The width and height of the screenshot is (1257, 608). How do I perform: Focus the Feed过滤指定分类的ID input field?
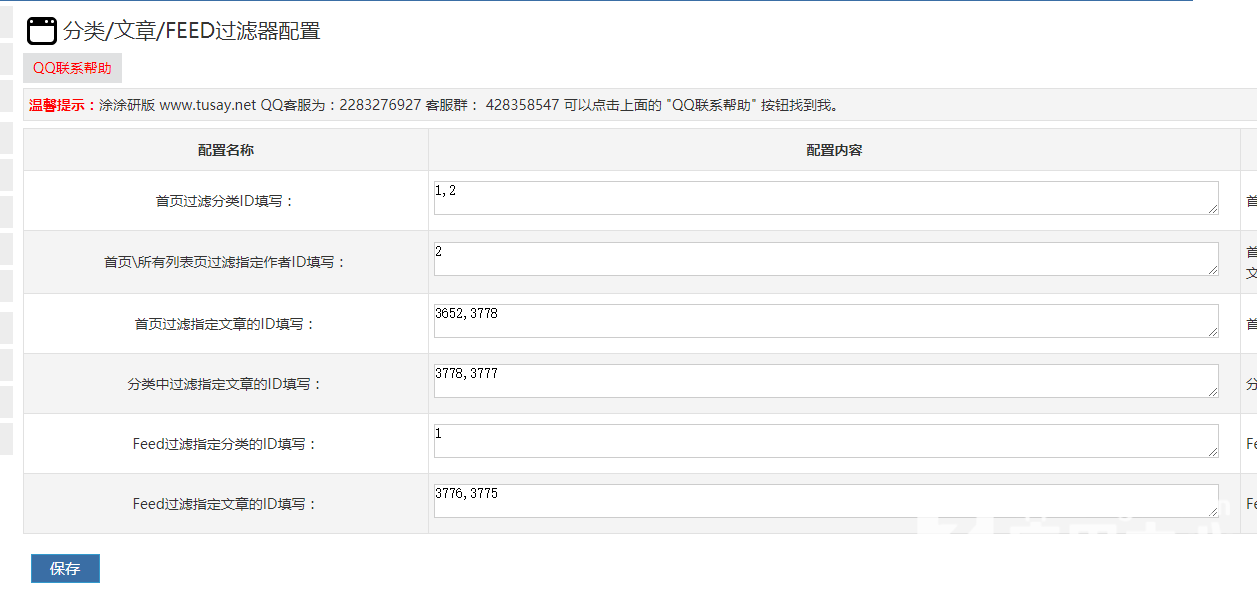tap(825, 441)
